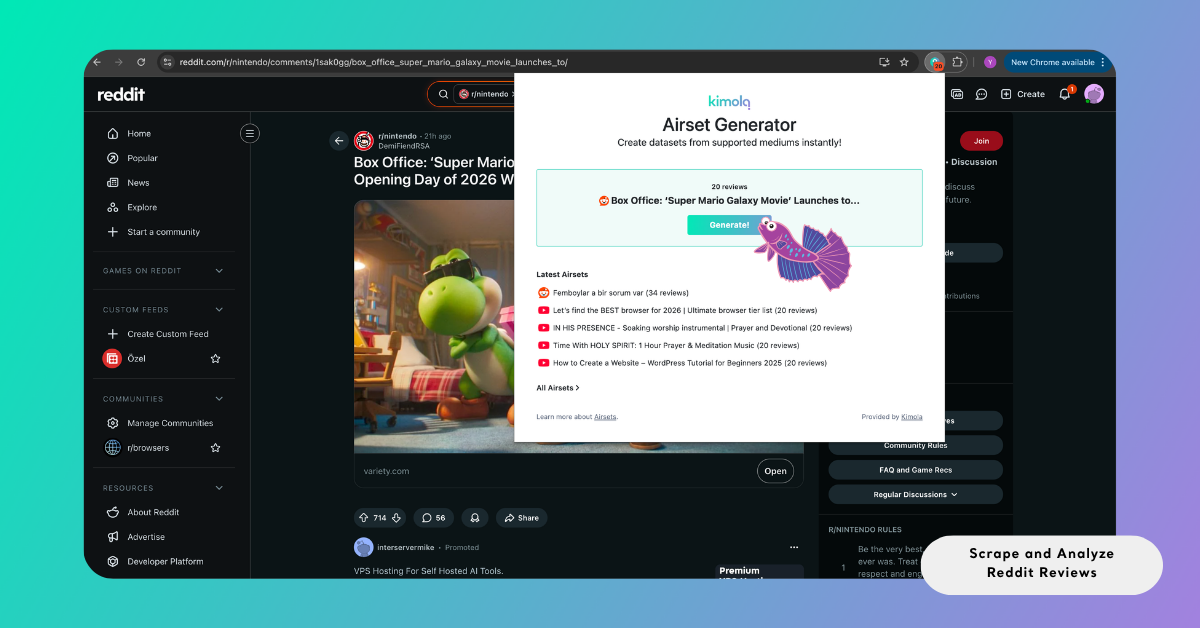Bookmark this page with the star
Viewport: 1200px width, 628px height.
click(x=904, y=62)
